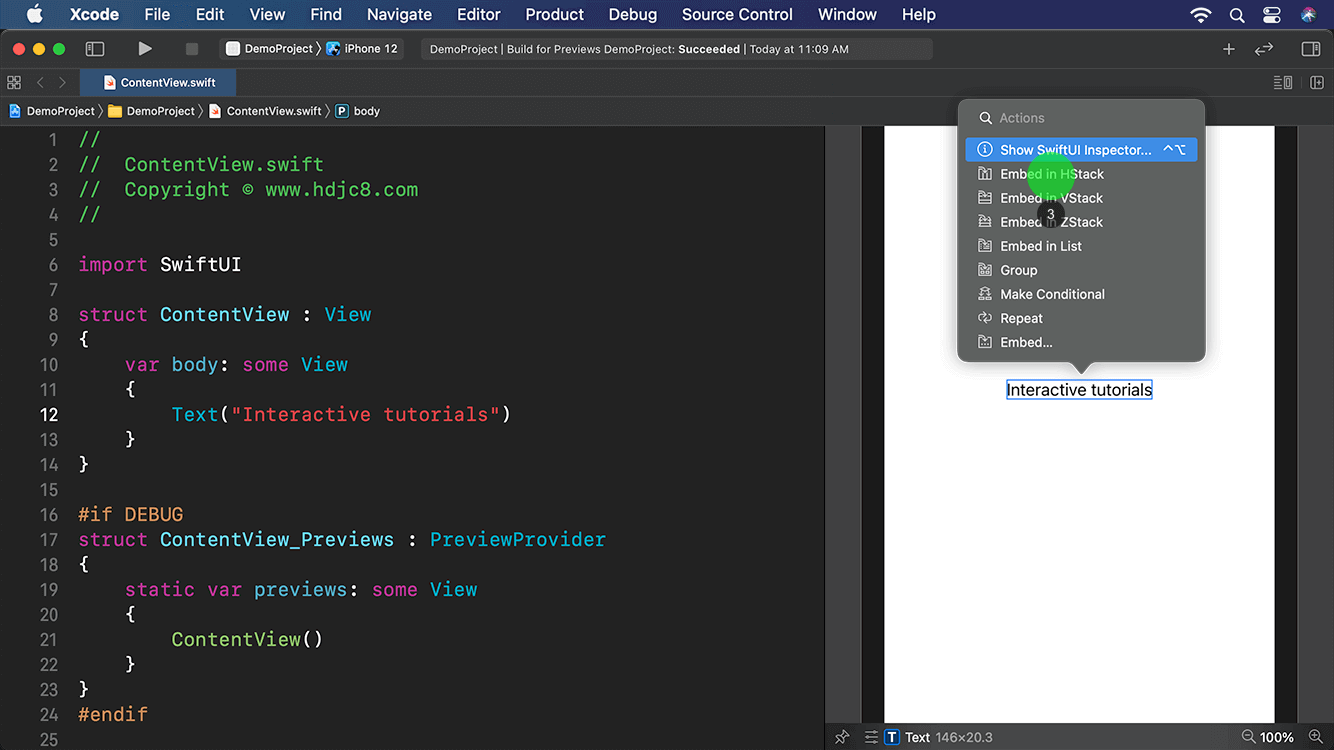1334x750 pixels.
Task: Click Text("Interactive tutorials") code line
Action: tap(341, 414)
